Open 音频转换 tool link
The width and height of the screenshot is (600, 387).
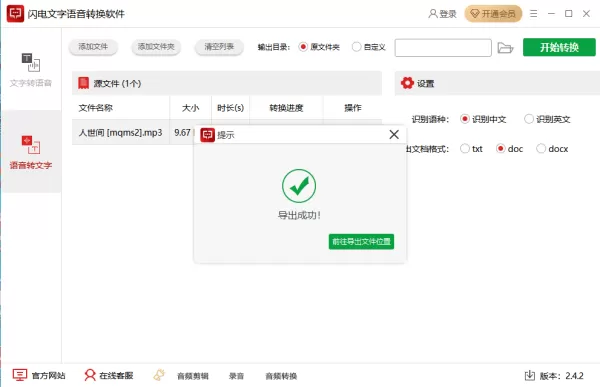[281, 376]
